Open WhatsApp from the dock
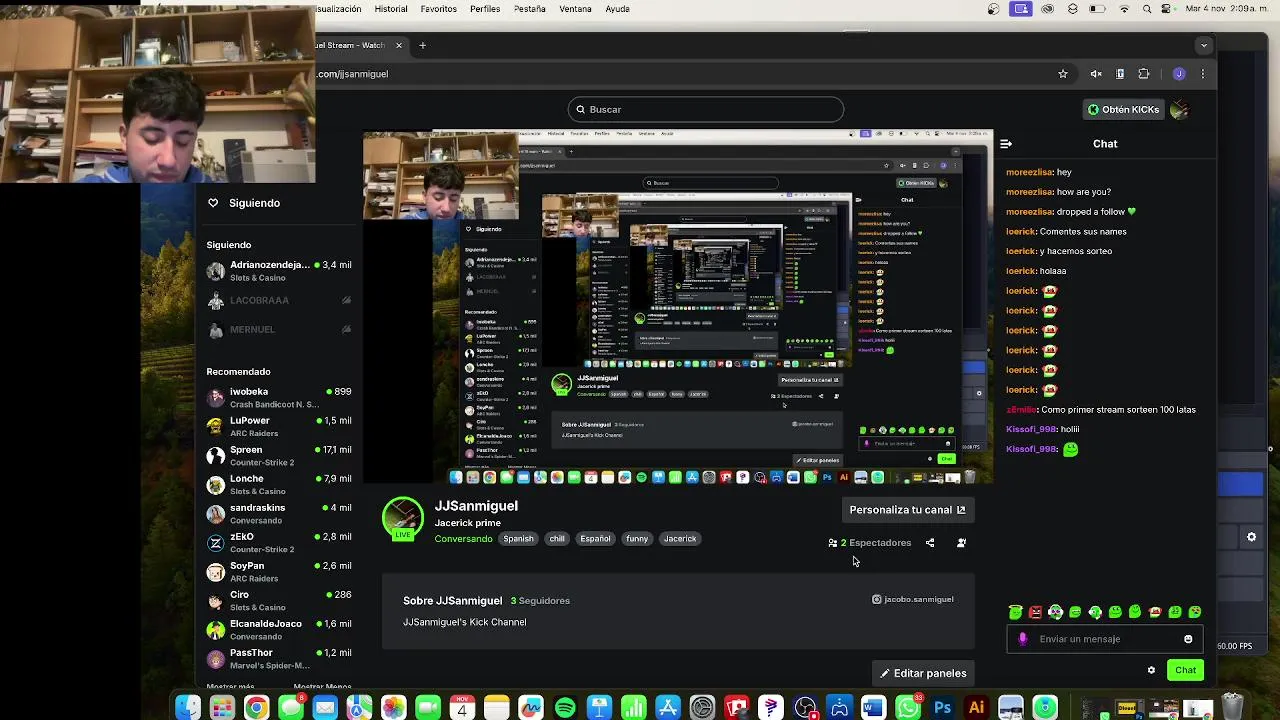 [908, 708]
